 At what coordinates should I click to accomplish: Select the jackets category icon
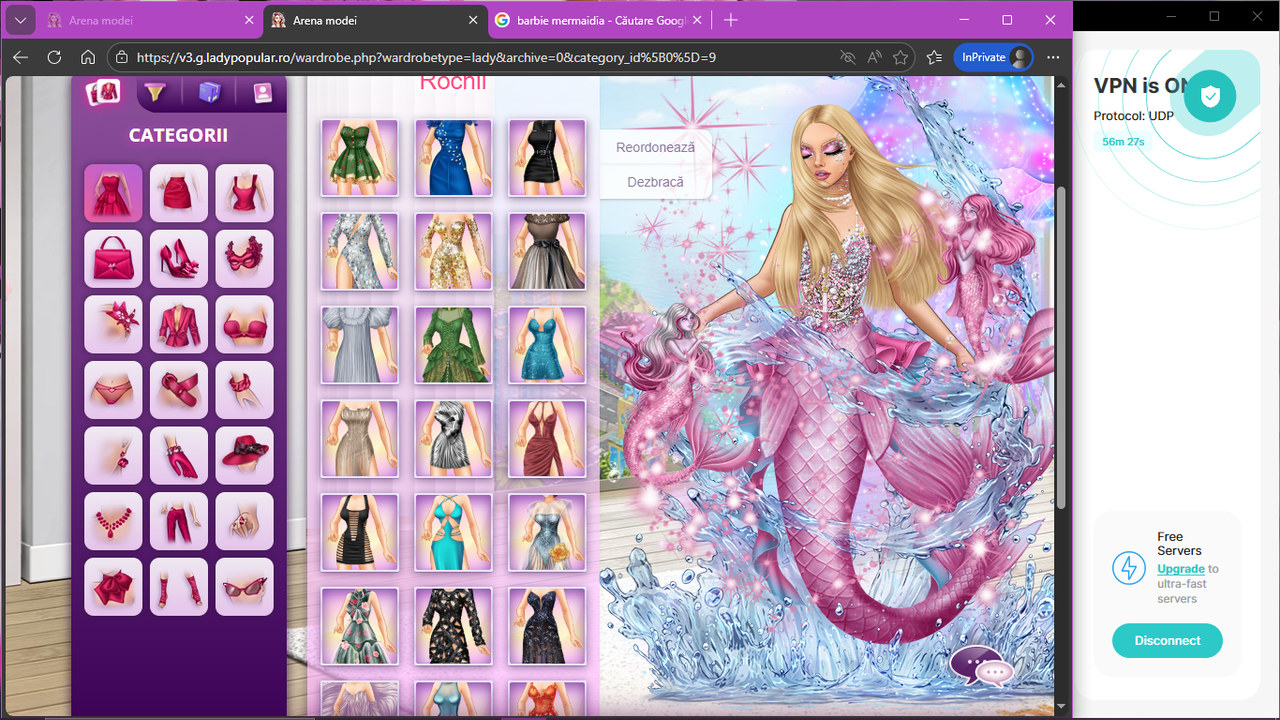pos(179,324)
